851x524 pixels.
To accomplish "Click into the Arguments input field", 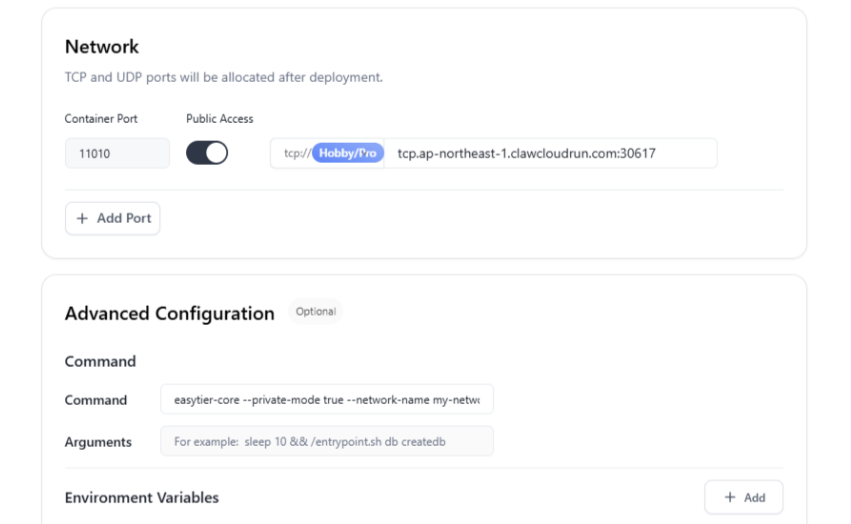I will click(326, 441).
